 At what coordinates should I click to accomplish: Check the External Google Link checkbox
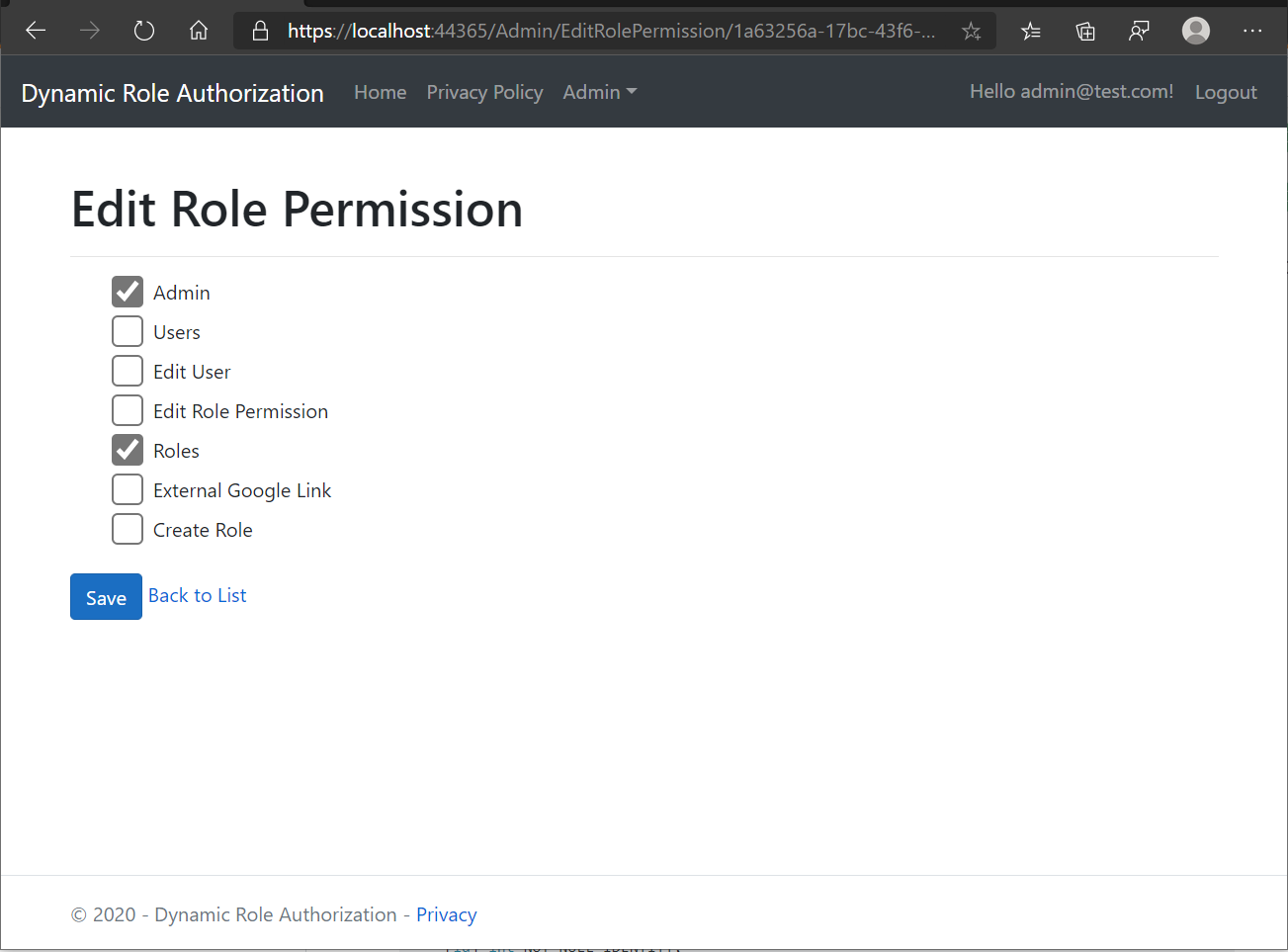click(x=128, y=489)
